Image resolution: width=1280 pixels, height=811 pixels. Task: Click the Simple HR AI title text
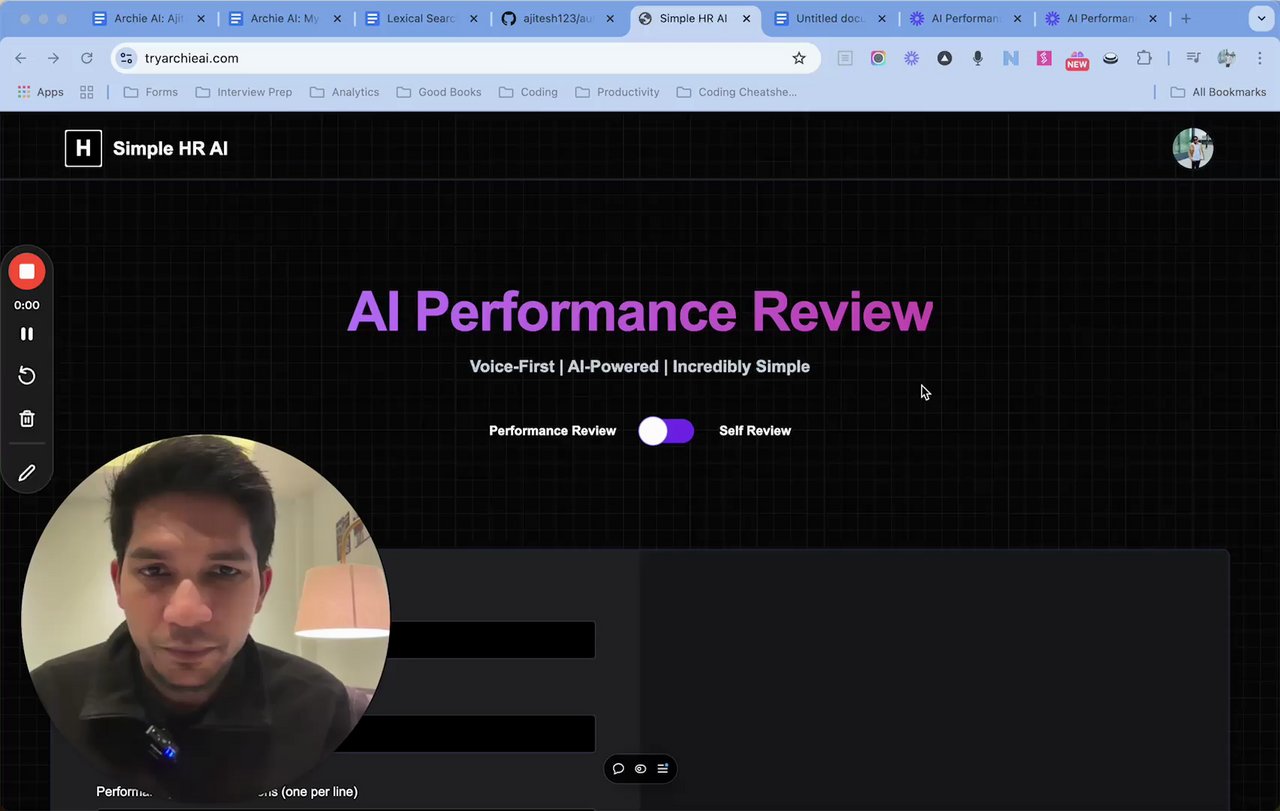pyautogui.click(x=170, y=148)
